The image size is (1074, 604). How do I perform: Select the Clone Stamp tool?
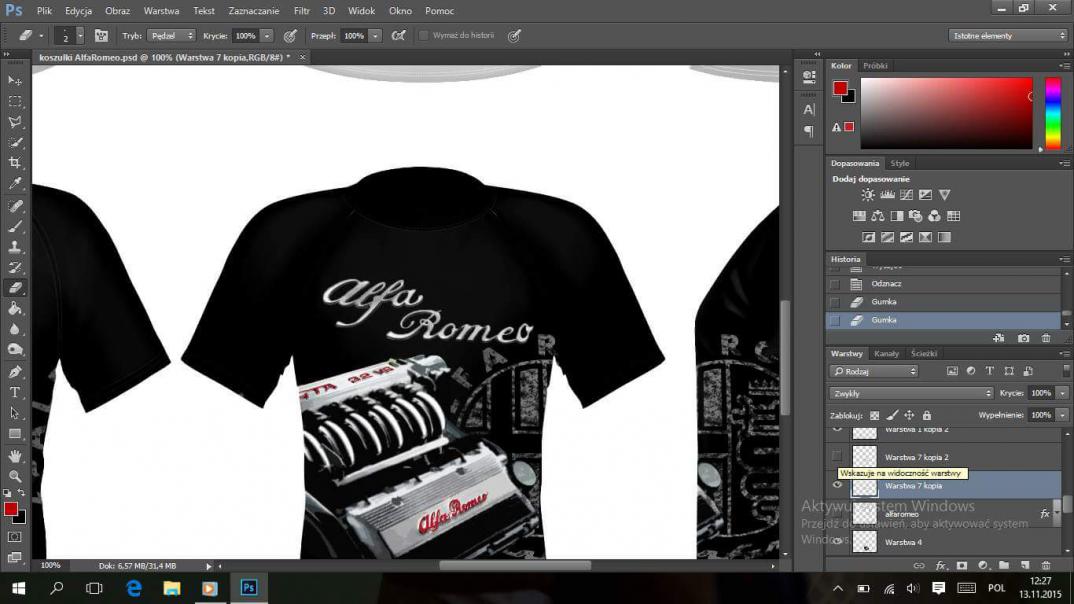[14, 247]
